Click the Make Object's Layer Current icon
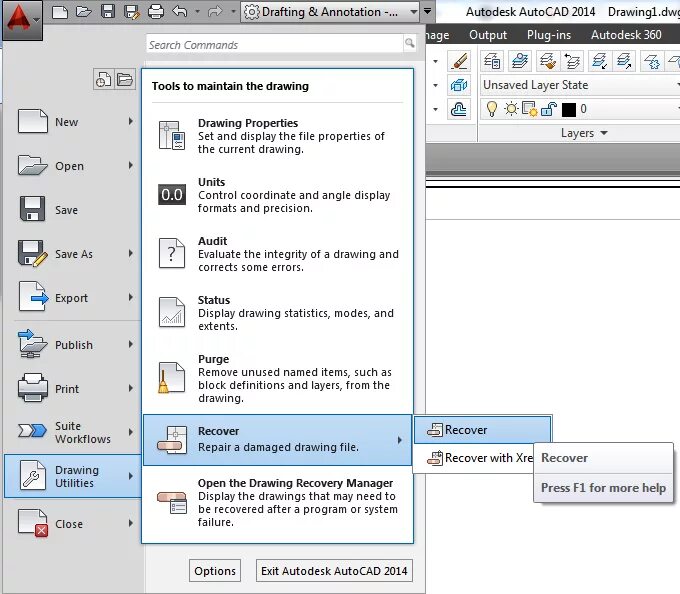680x594 pixels. 519,61
